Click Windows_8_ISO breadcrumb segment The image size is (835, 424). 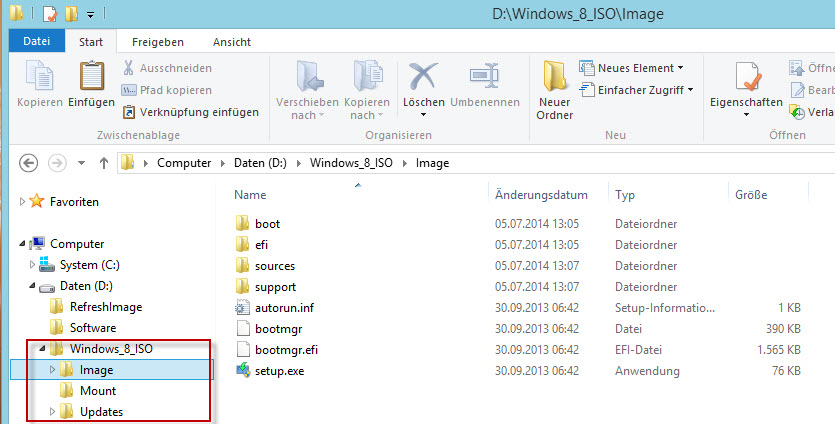(351, 163)
